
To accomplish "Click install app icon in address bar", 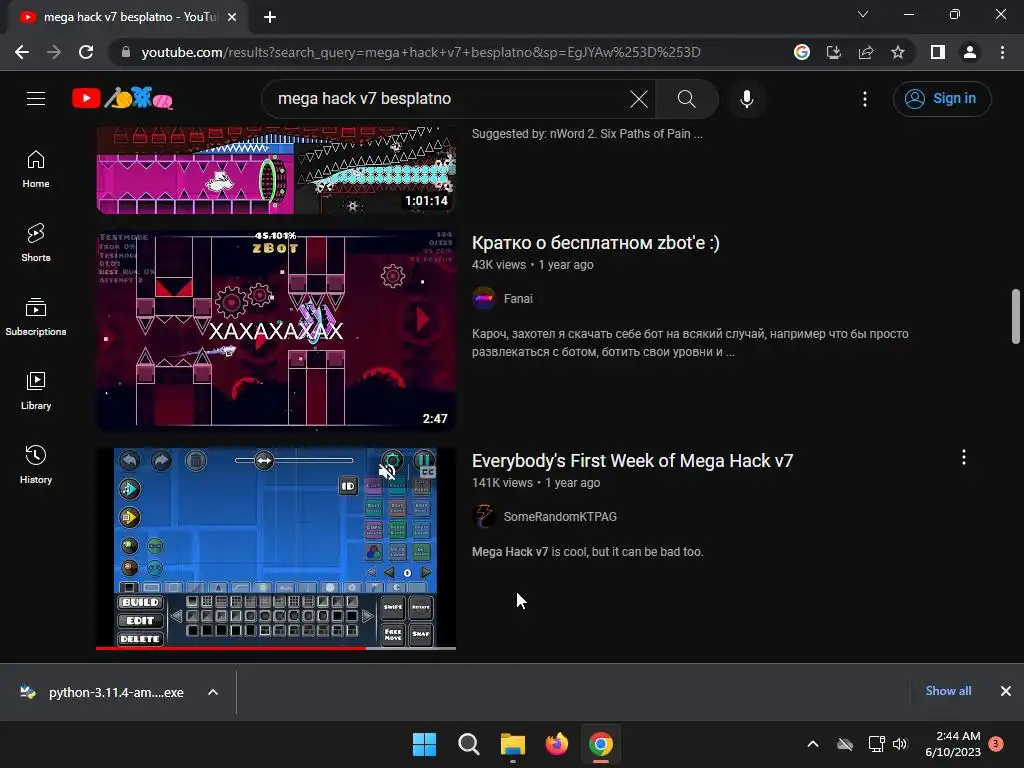I will click(x=834, y=52).
